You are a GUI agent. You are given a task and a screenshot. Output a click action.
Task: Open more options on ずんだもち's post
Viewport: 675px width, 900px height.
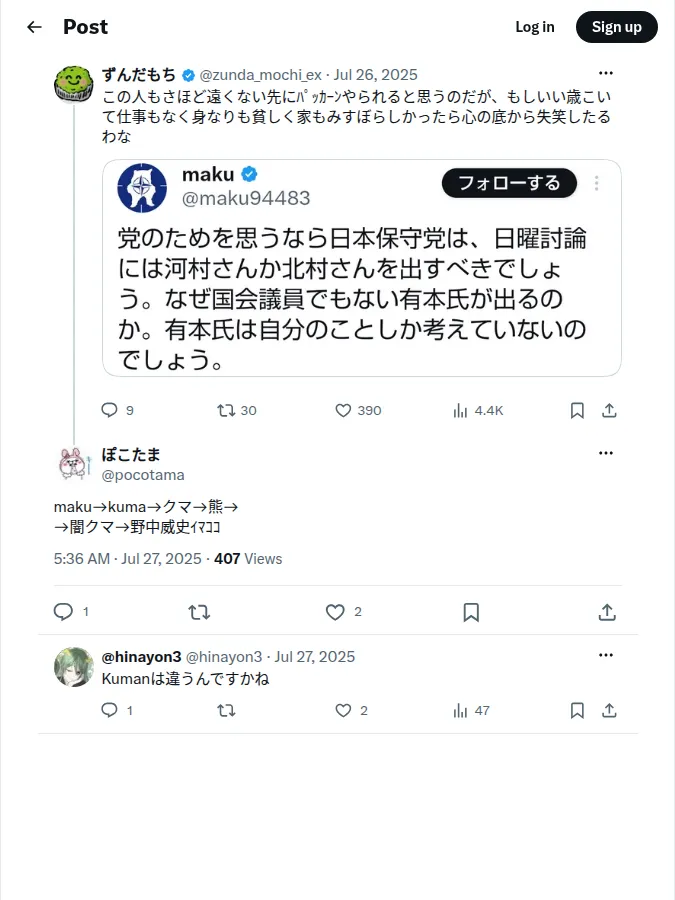pyautogui.click(x=606, y=73)
